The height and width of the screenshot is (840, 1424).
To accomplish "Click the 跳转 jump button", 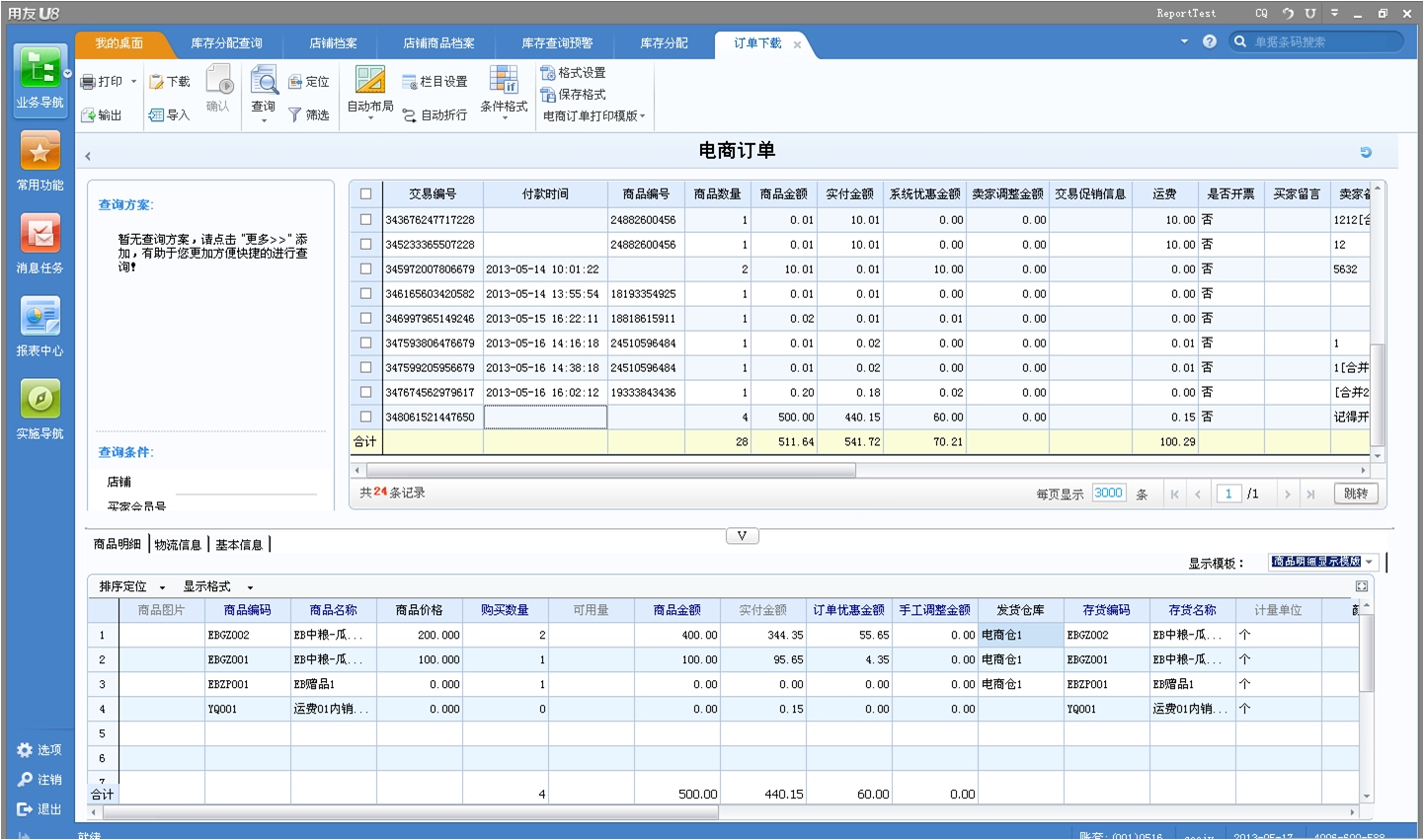I will (x=1355, y=494).
